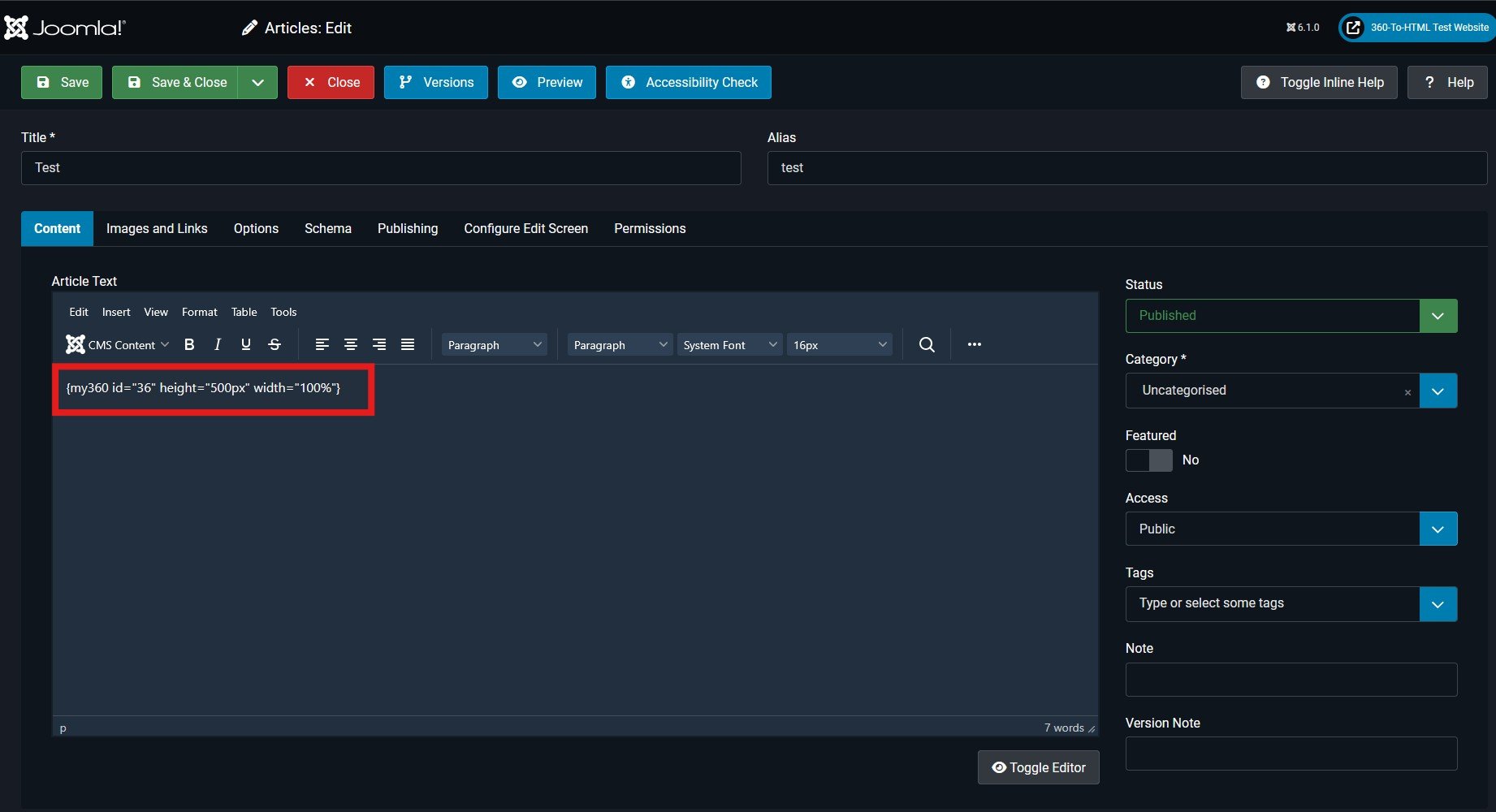Open the Help button
Image resolution: width=1496 pixels, height=812 pixels.
click(1448, 82)
